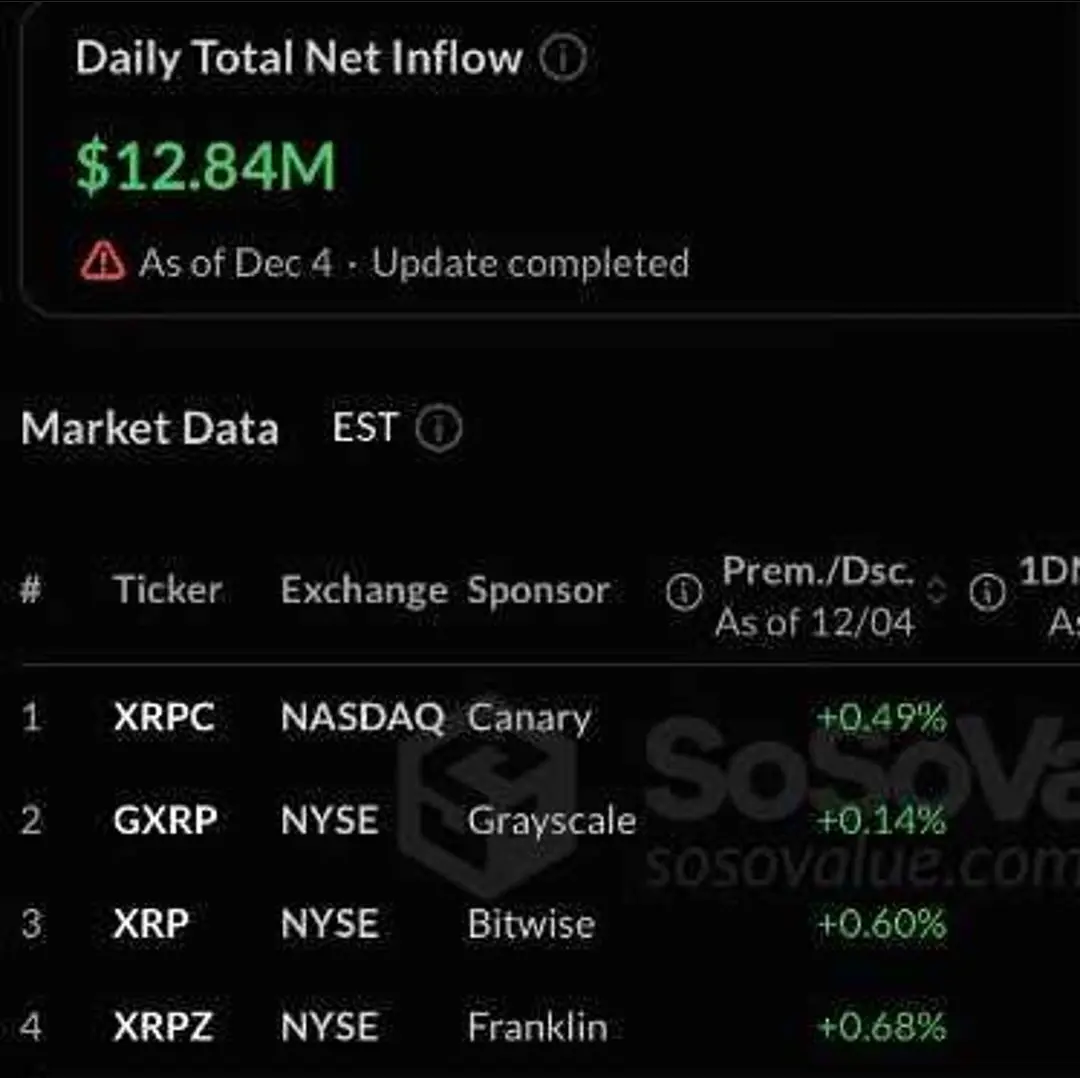Open info icon next to EST
The width and height of the screenshot is (1080, 1078).
point(439,428)
